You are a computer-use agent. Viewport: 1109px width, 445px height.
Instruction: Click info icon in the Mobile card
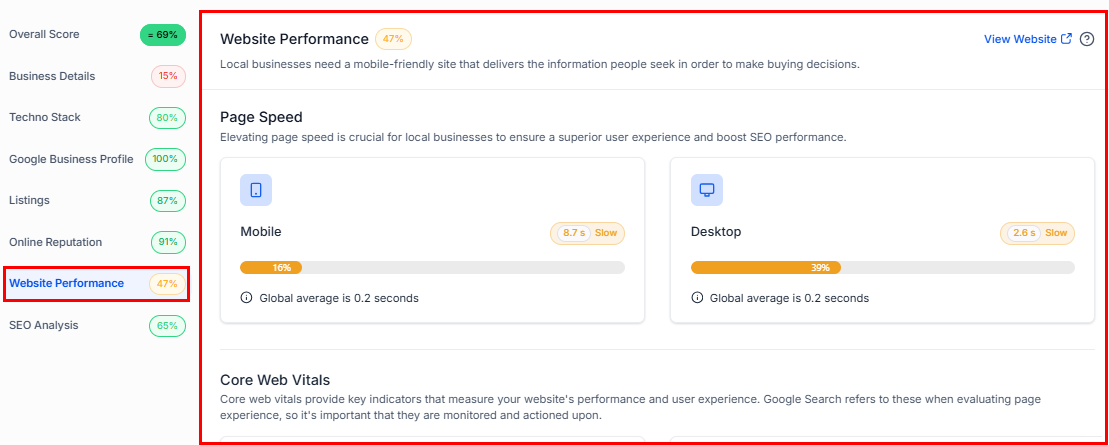tap(246, 298)
